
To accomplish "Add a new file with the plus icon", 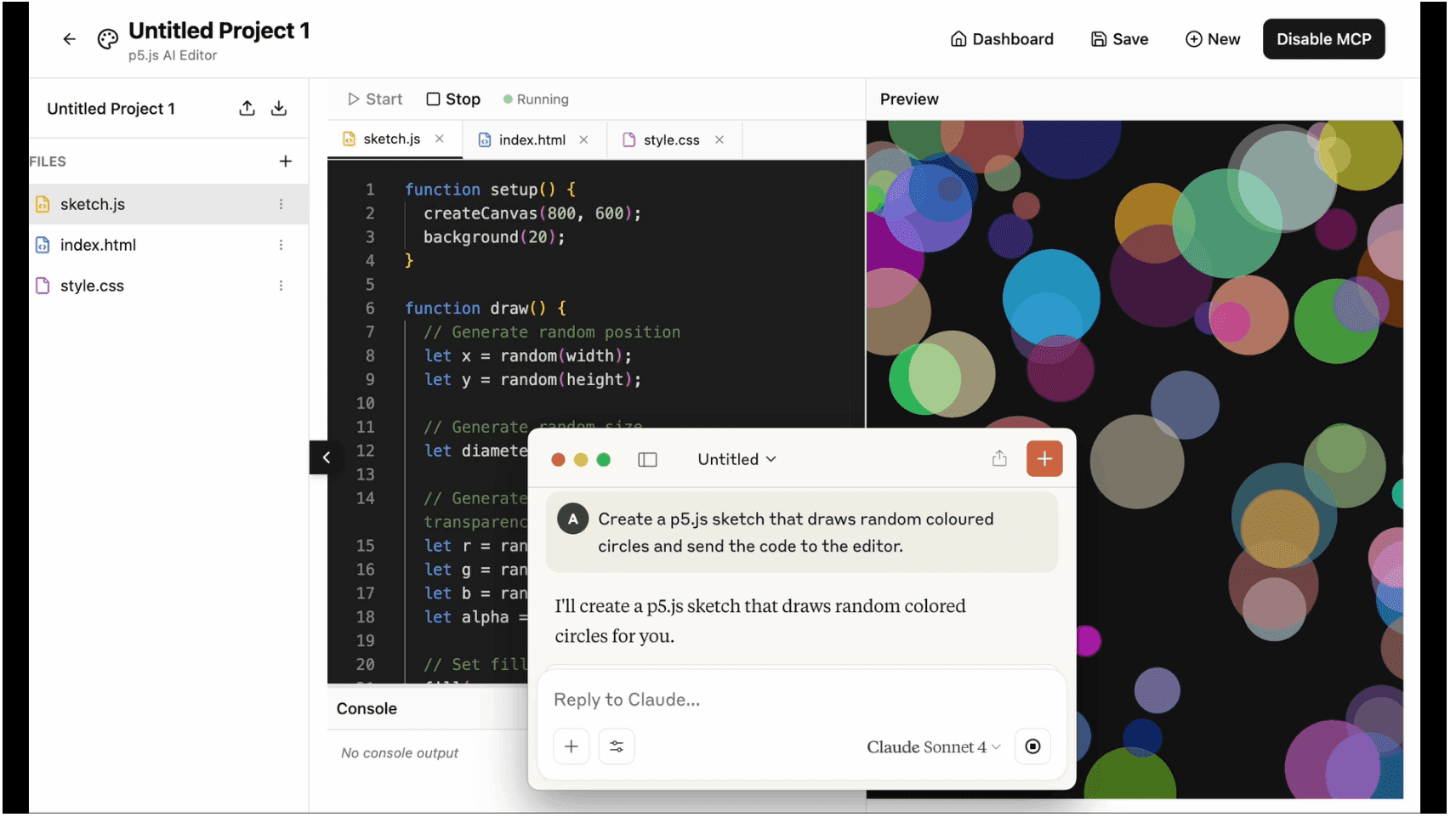I will coord(286,161).
